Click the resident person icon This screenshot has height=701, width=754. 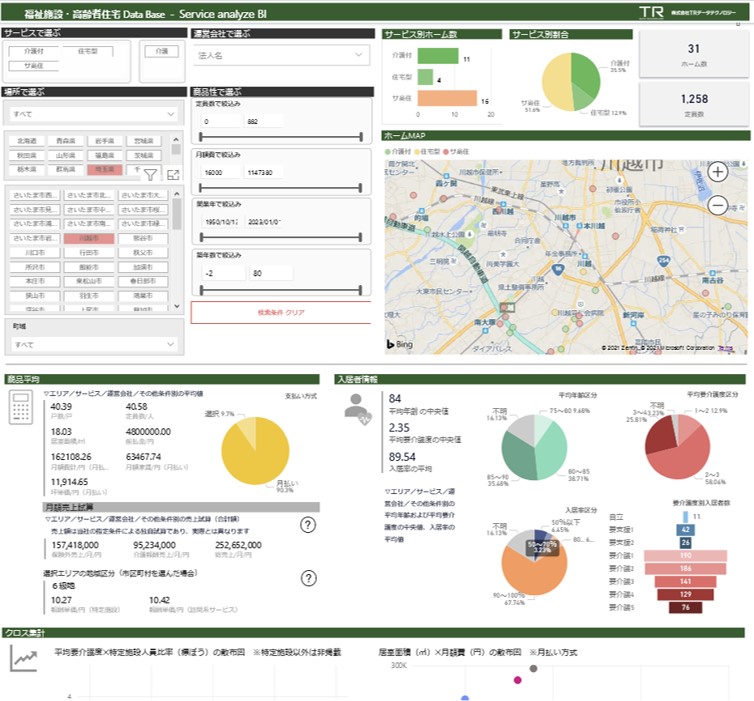(358, 409)
